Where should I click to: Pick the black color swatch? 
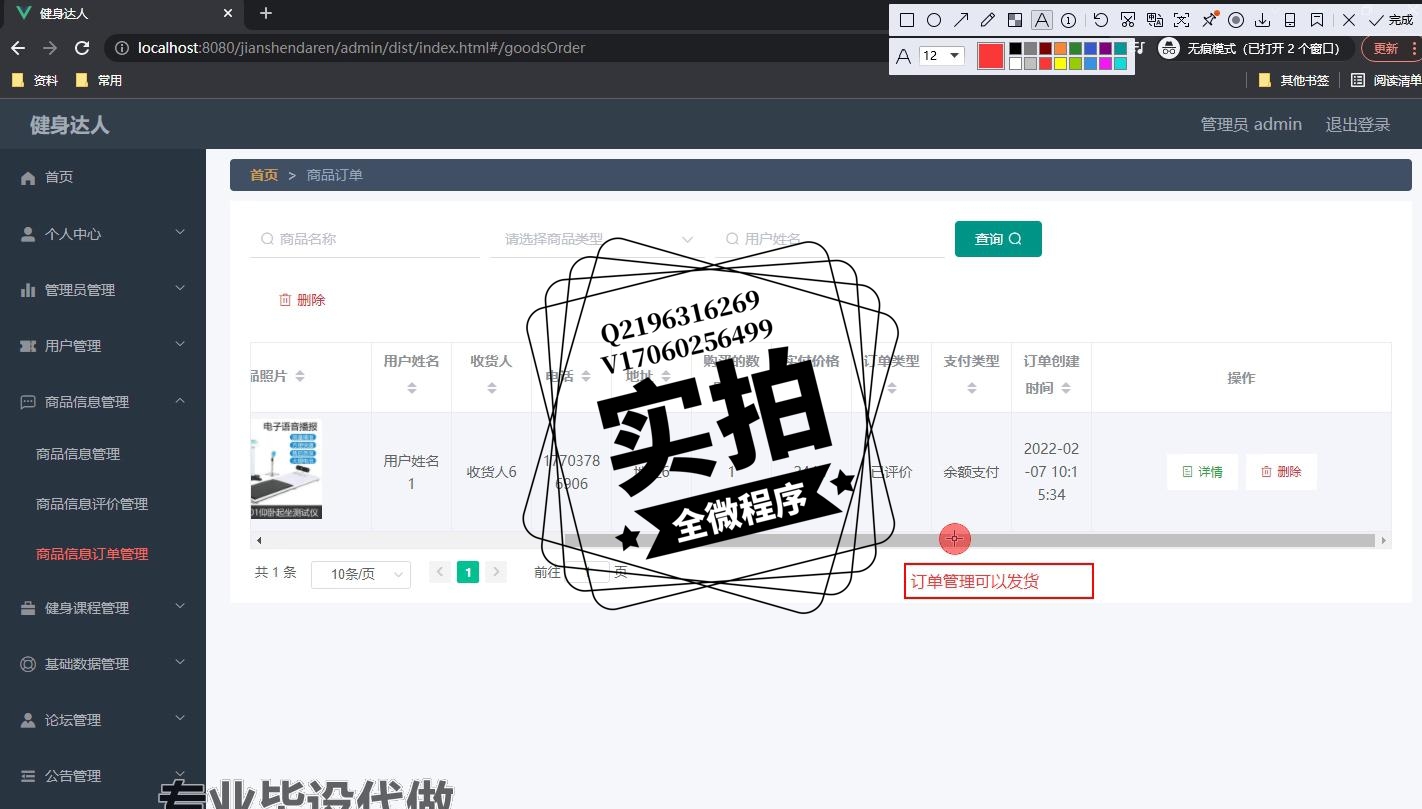pos(1016,48)
